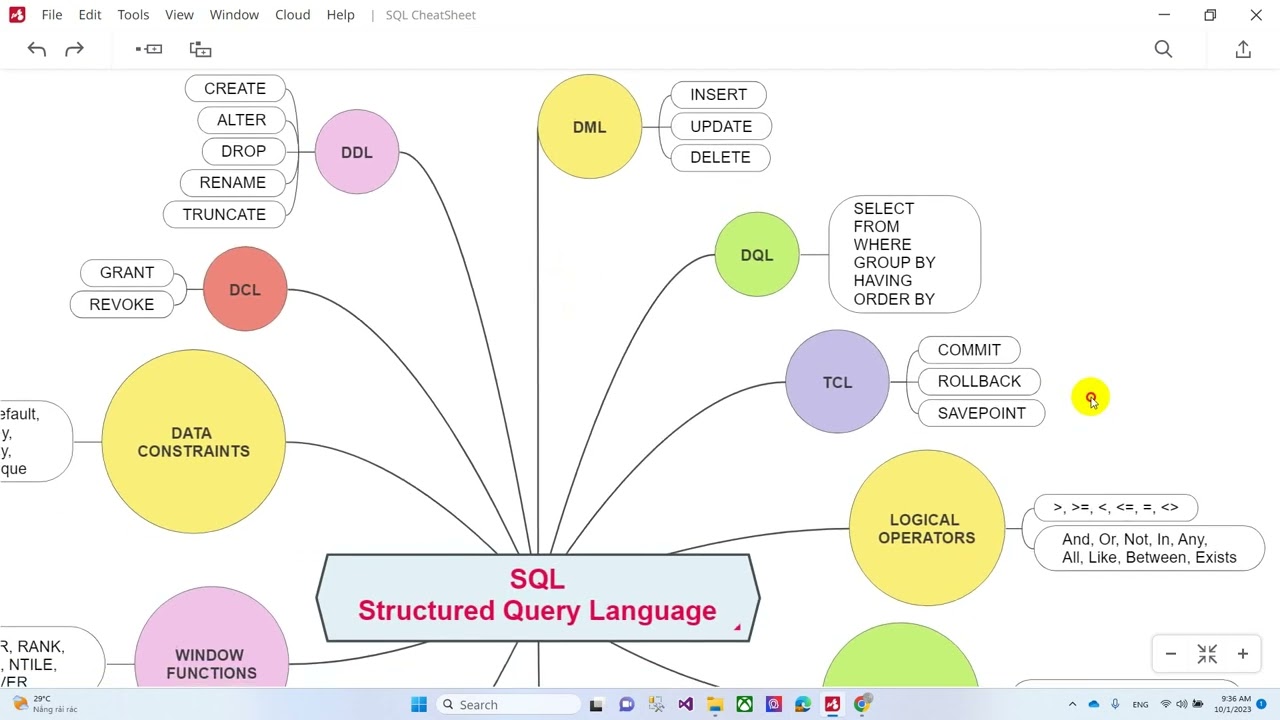Click the OneDrive cloud tray icon
The width and height of the screenshot is (1280, 720).
[x=1093, y=705]
